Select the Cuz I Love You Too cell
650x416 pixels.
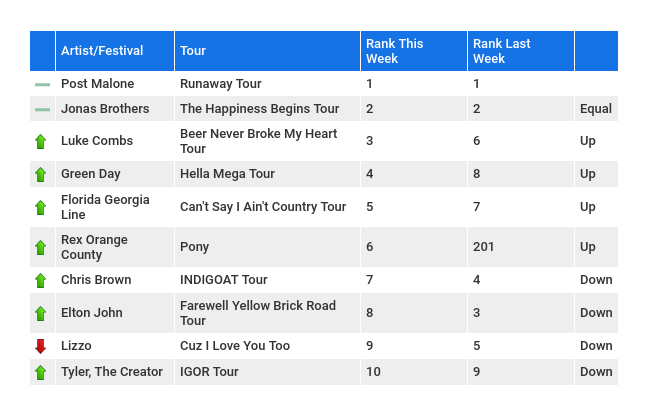267,346
